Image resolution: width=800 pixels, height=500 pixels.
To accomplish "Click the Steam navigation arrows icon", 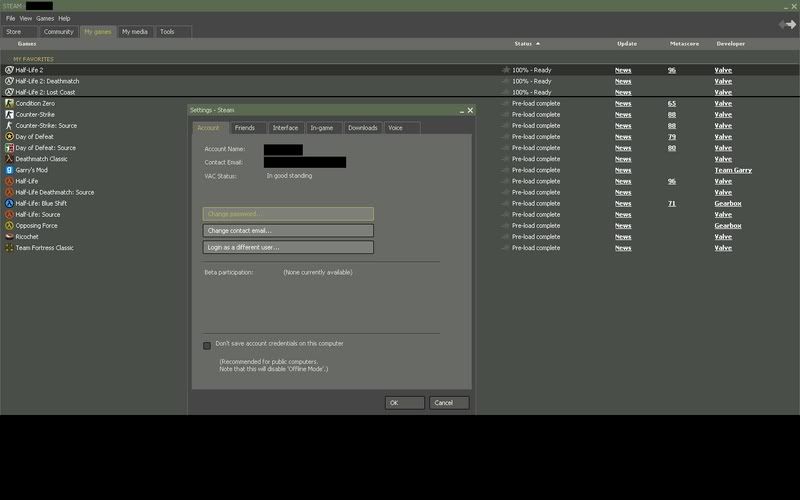I will (787, 24).
